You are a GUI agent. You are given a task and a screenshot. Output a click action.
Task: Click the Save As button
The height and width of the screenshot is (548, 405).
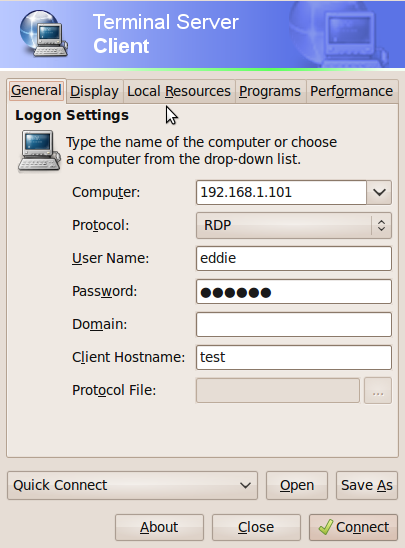(x=367, y=485)
